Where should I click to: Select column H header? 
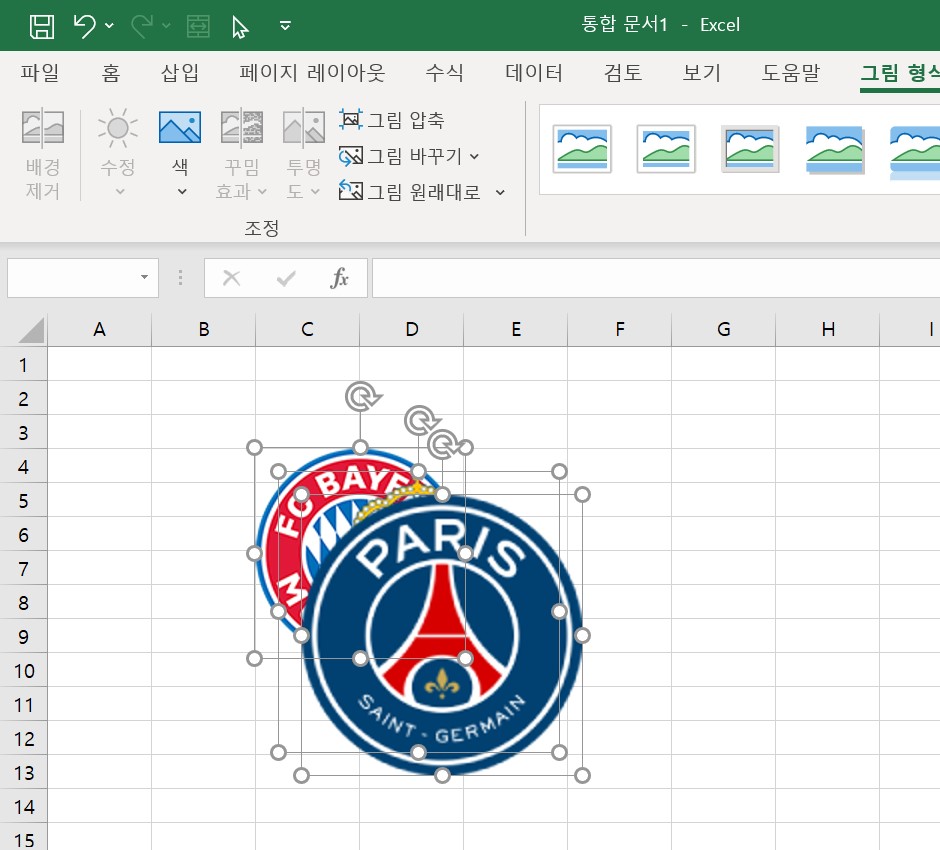(828, 329)
